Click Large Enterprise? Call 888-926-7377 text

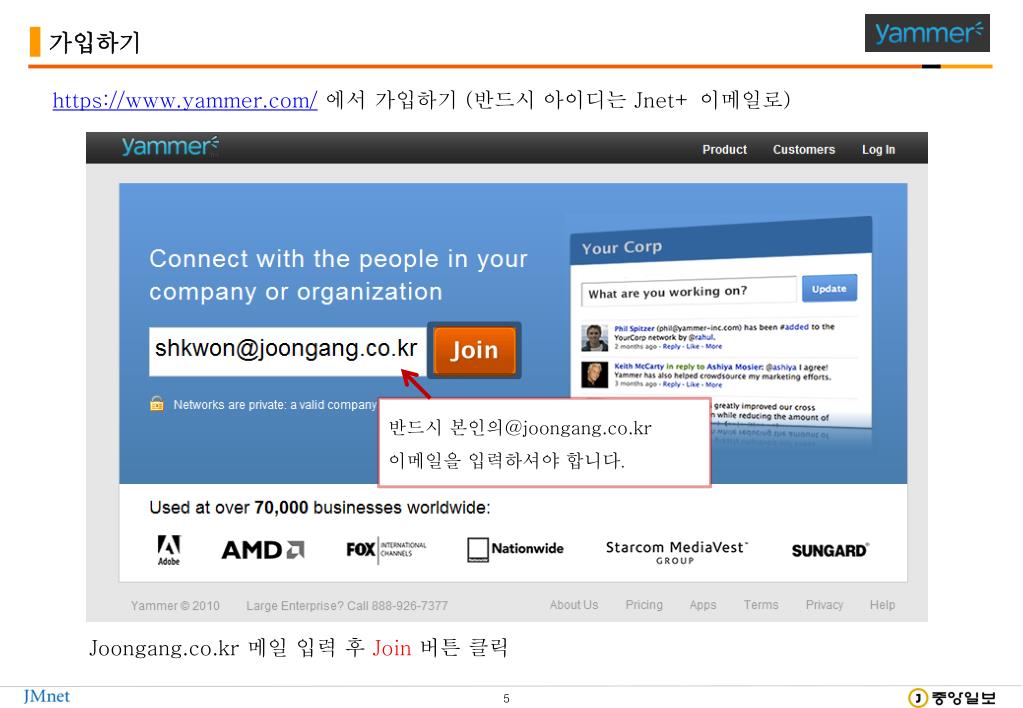point(347,606)
